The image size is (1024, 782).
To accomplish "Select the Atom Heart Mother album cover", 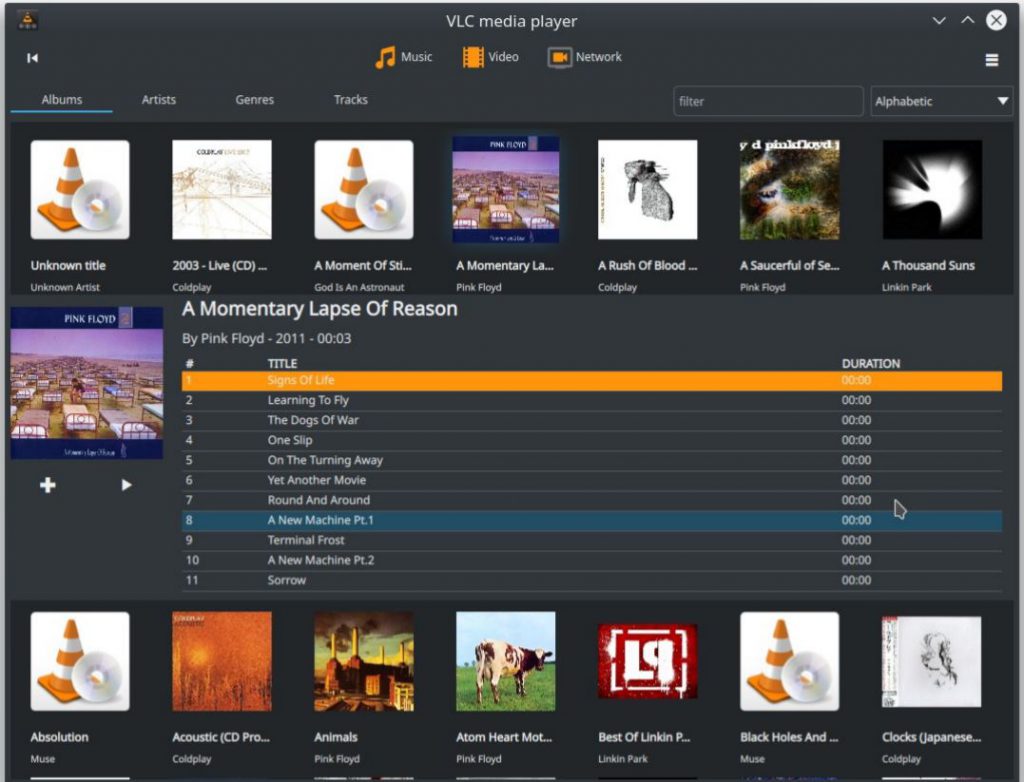I will [506, 661].
